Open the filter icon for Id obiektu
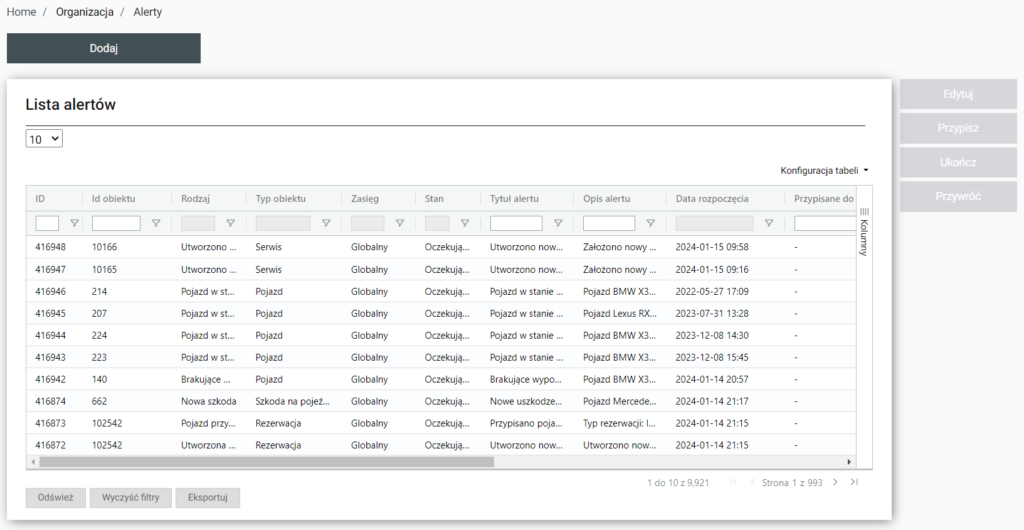1024x530 pixels. (156, 224)
